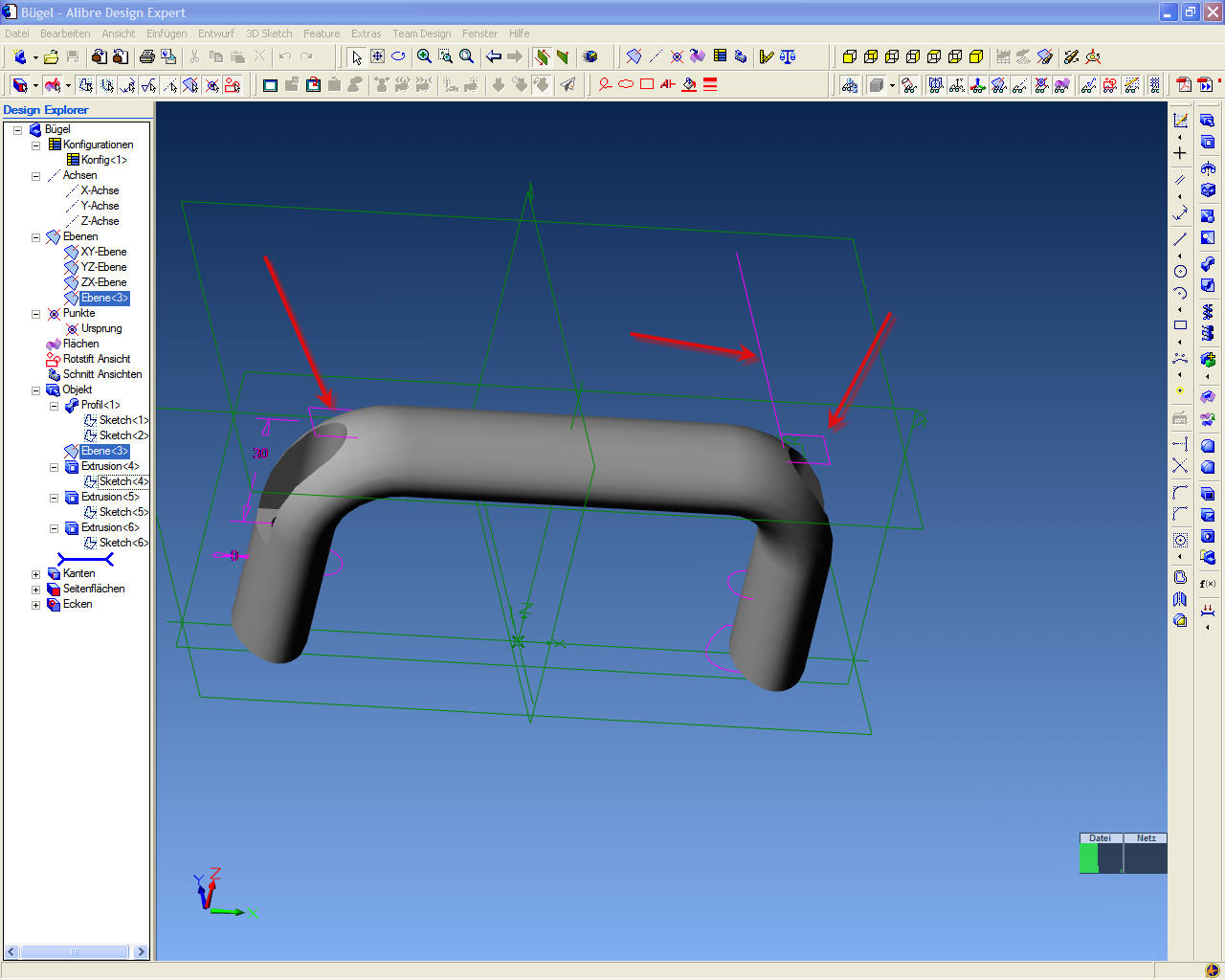Expand the Kanten tree node
Viewport: 1225px width, 980px height.
click(x=35, y=573)
